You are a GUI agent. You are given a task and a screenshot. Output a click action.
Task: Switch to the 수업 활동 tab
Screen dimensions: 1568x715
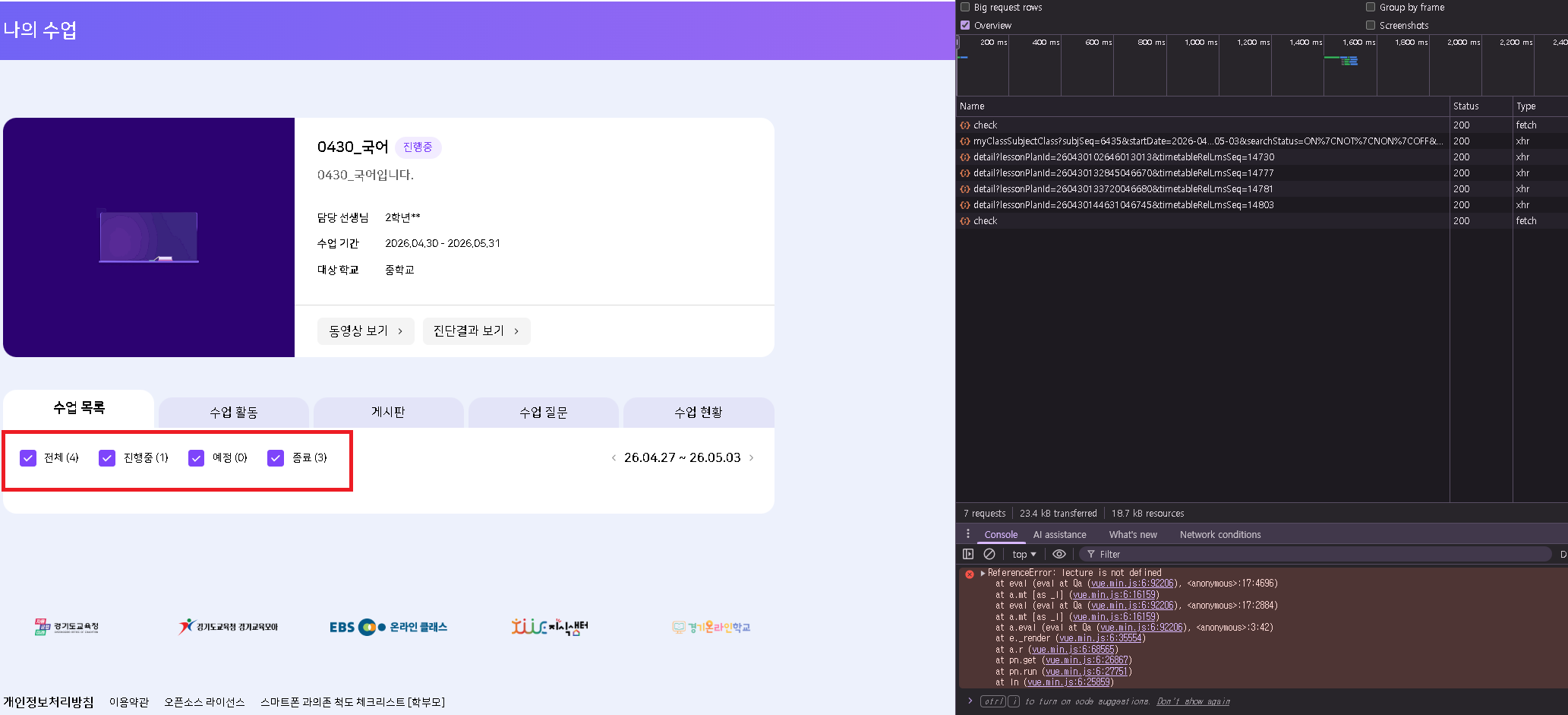pyautogui.click(x=234, y=412)
